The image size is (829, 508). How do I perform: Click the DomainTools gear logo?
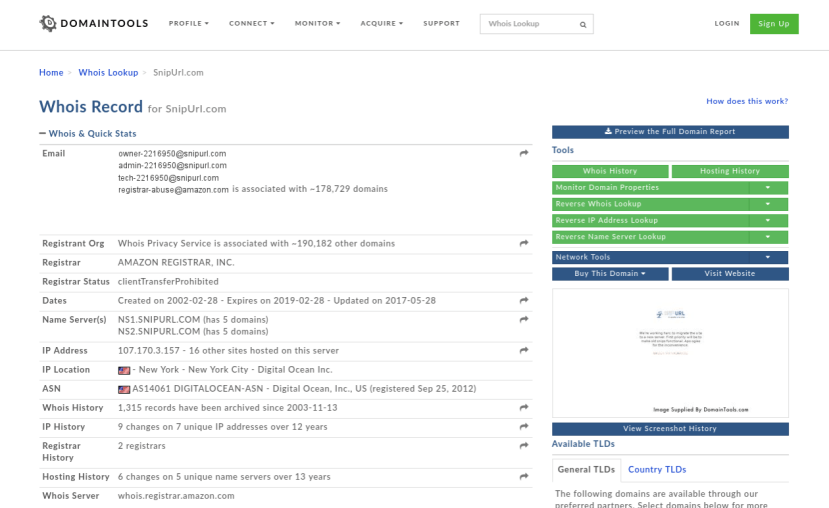48,23
